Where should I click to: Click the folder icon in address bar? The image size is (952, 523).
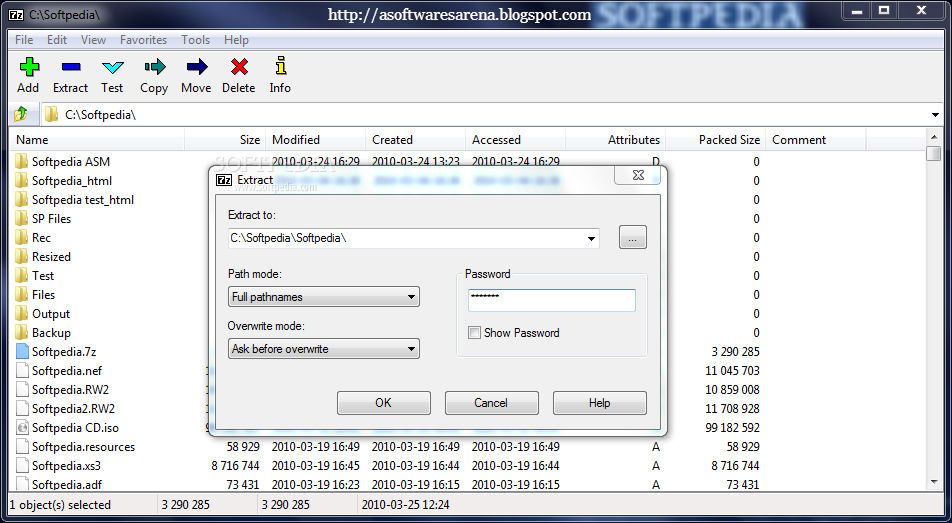click(52, 114)
